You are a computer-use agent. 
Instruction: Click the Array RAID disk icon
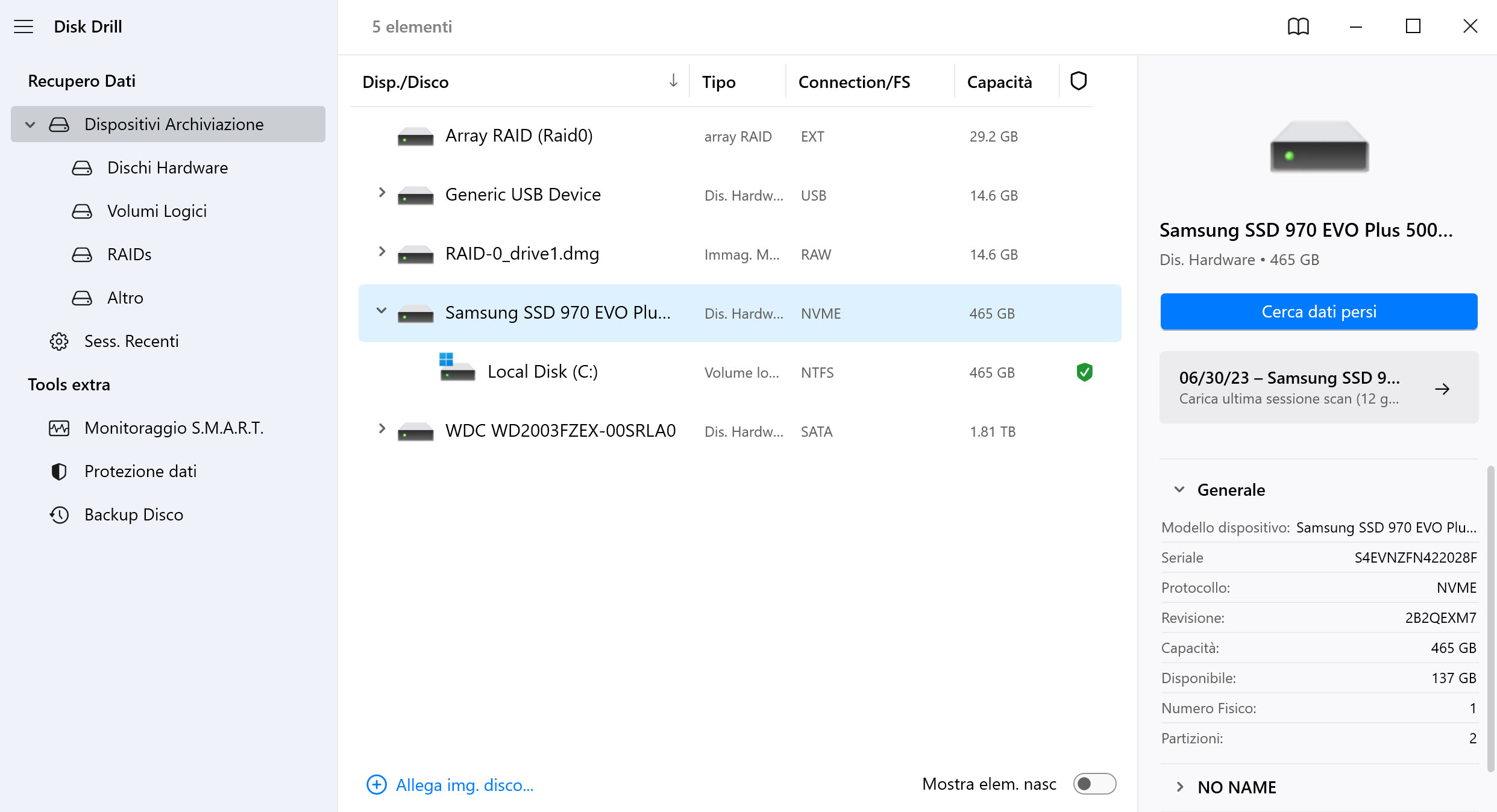(415, 137)
